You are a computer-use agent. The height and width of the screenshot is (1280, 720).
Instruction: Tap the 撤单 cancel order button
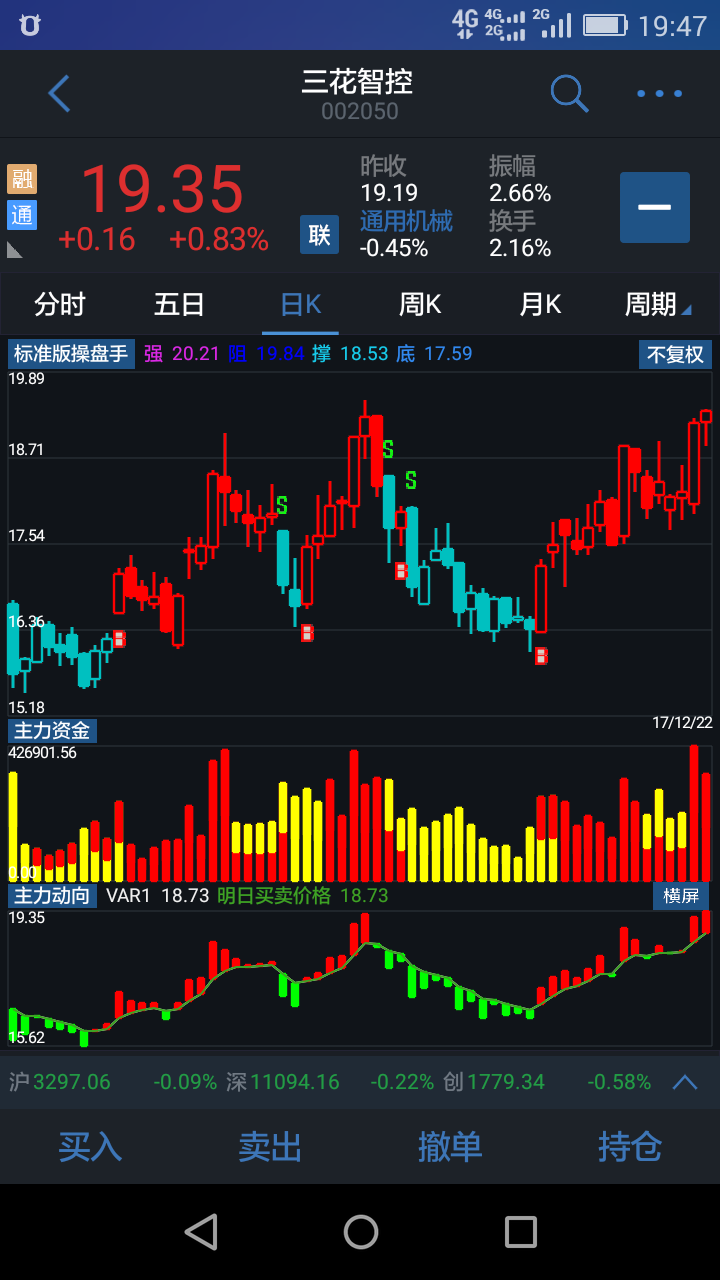[x=450, y=1146]
